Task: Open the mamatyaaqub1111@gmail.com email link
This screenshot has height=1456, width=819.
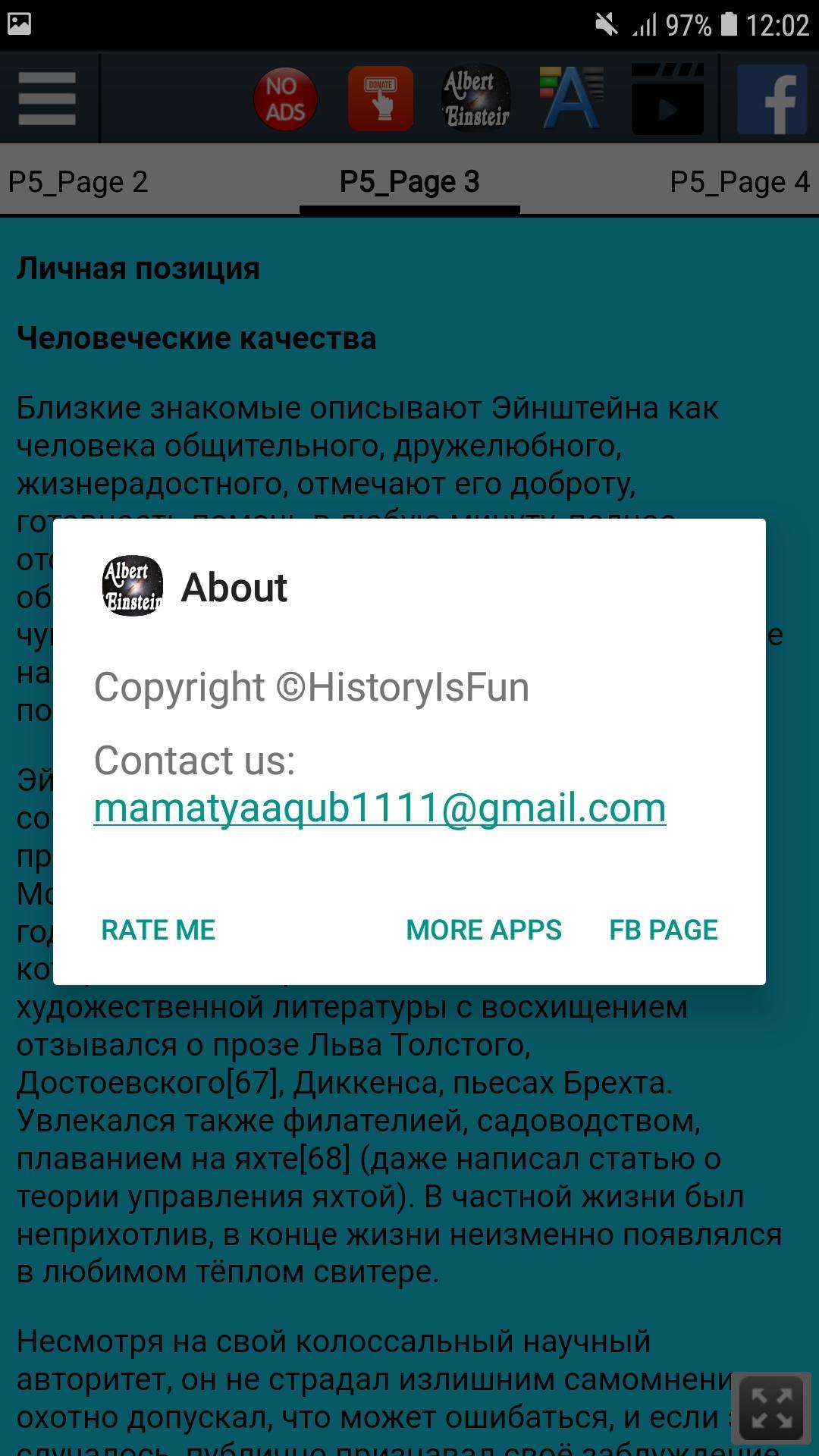Action: (380, 808)
